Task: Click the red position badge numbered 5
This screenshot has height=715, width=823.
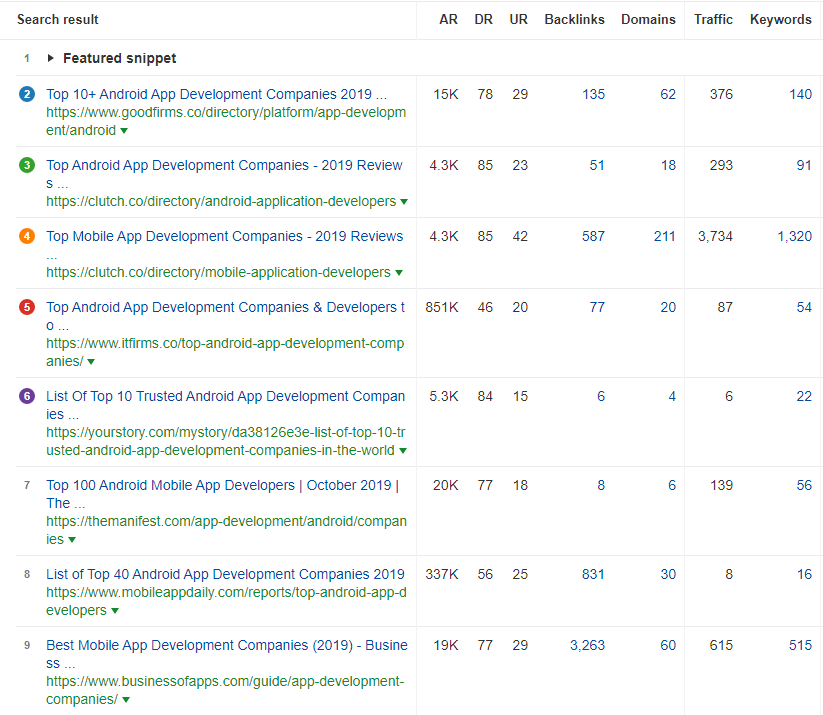Action: (x=25, y=307)
